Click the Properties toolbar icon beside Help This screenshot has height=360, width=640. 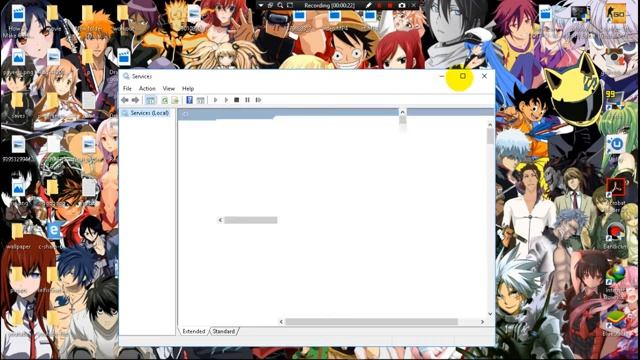pos(200,100)
